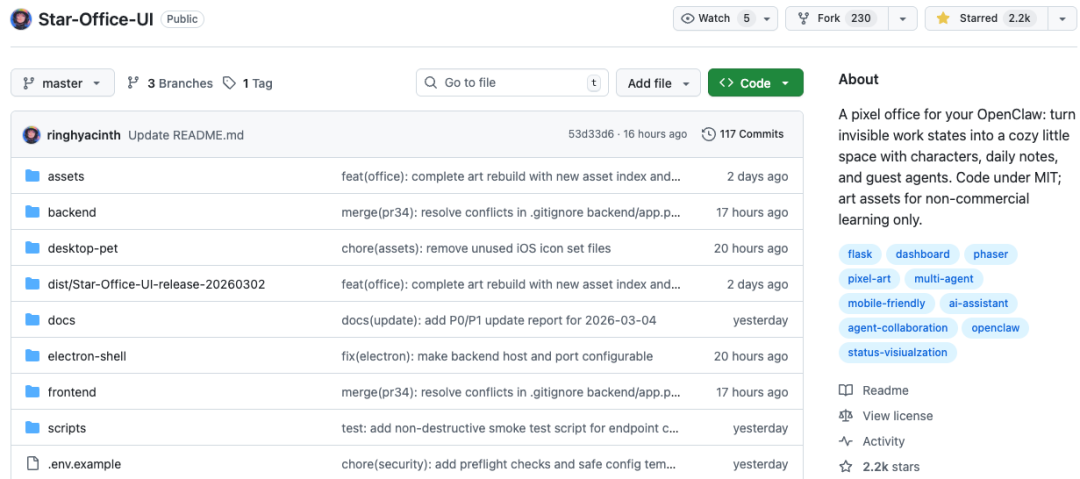
Task: Click the folder icon for assets
Action: tap(32, 176)
